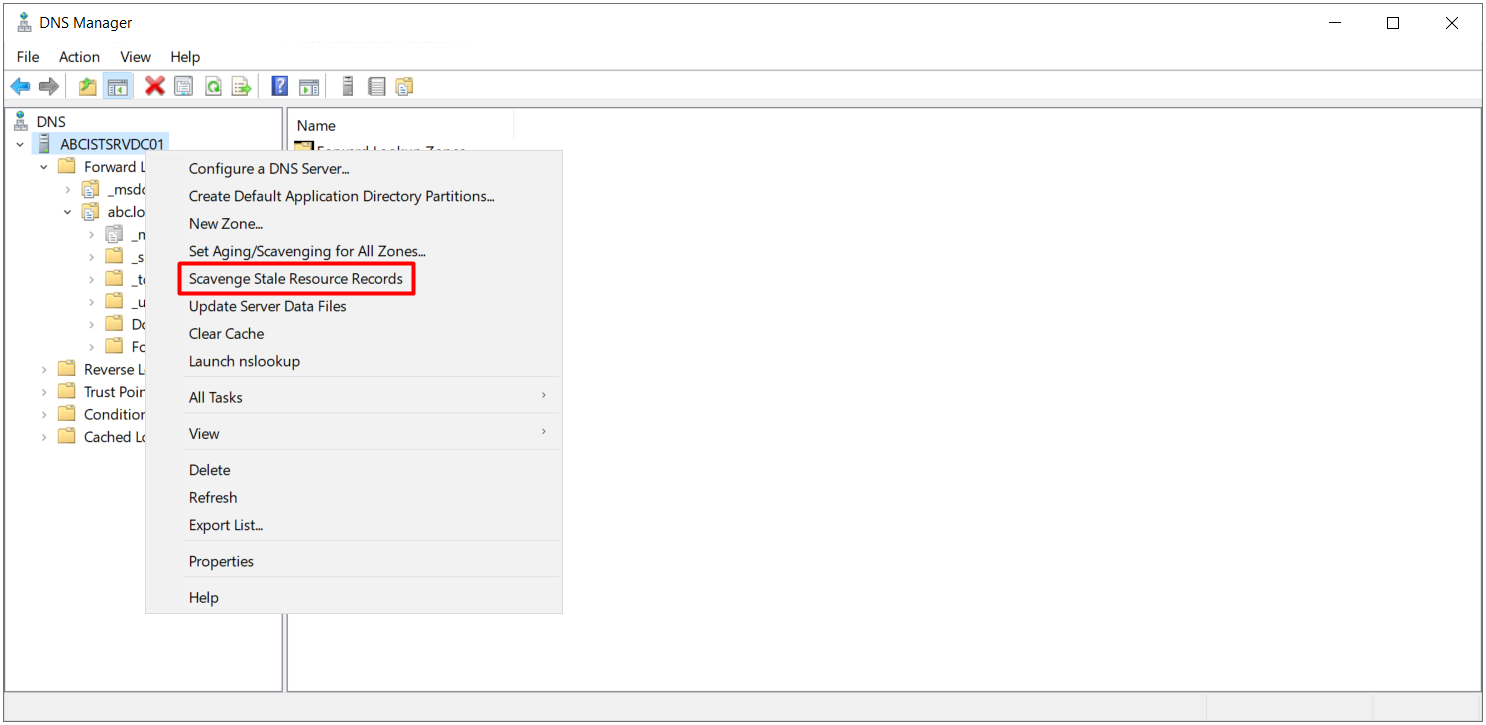Click the Export List toolbar icon
Image resolution: width=1486 pixels, height=725 pixels.
(x=242, y=87)
